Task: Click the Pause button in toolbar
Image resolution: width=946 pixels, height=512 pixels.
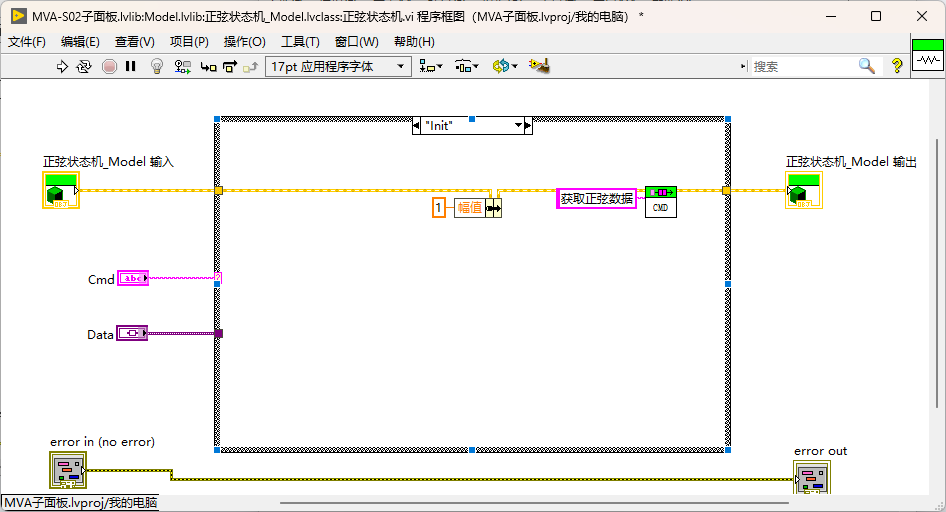Action: pyautogui.click(x=130, y=66)
